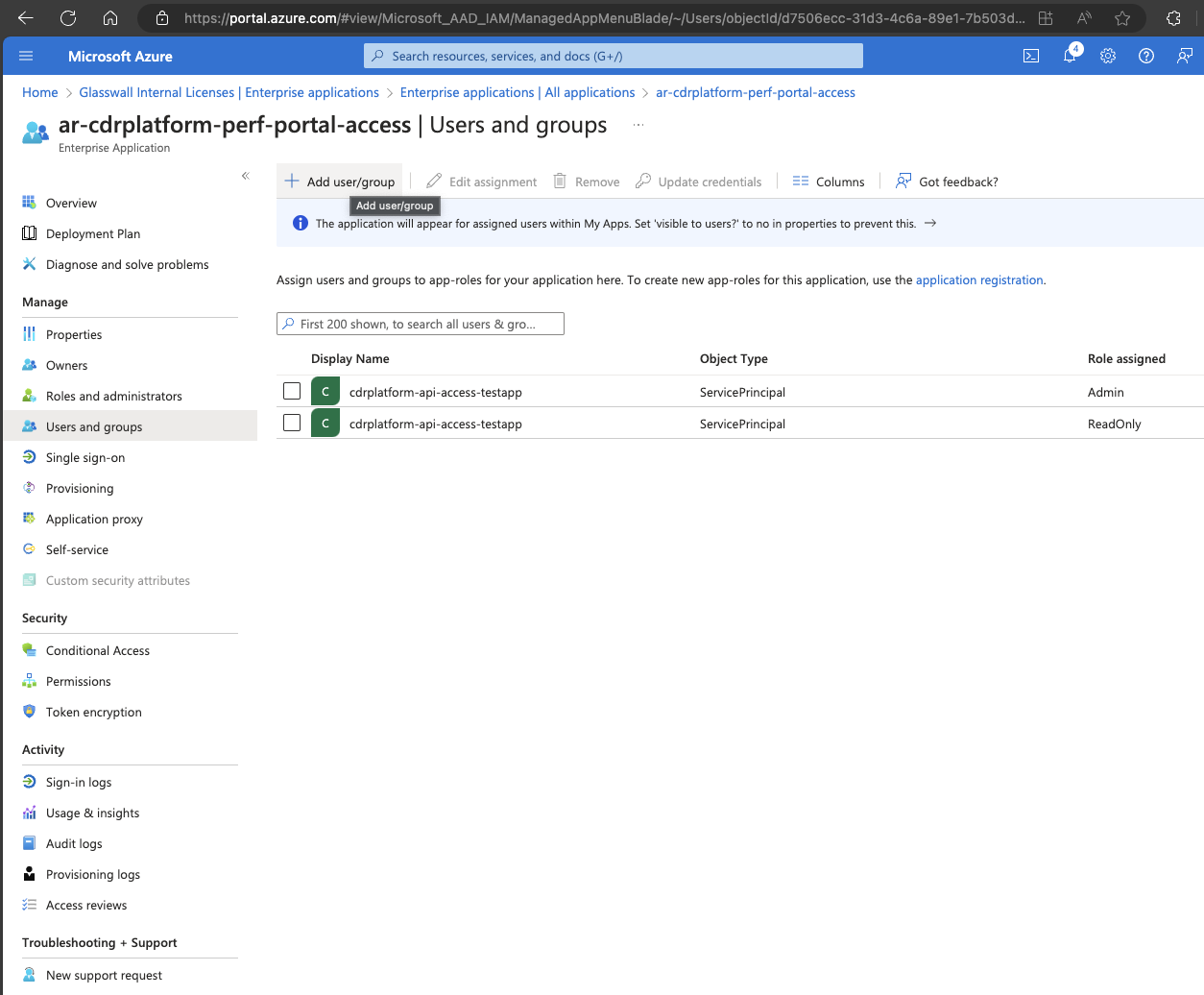Click the Overview grid icon in sidebar
This screenshot has height=995, width=1204.
[29, 203]
